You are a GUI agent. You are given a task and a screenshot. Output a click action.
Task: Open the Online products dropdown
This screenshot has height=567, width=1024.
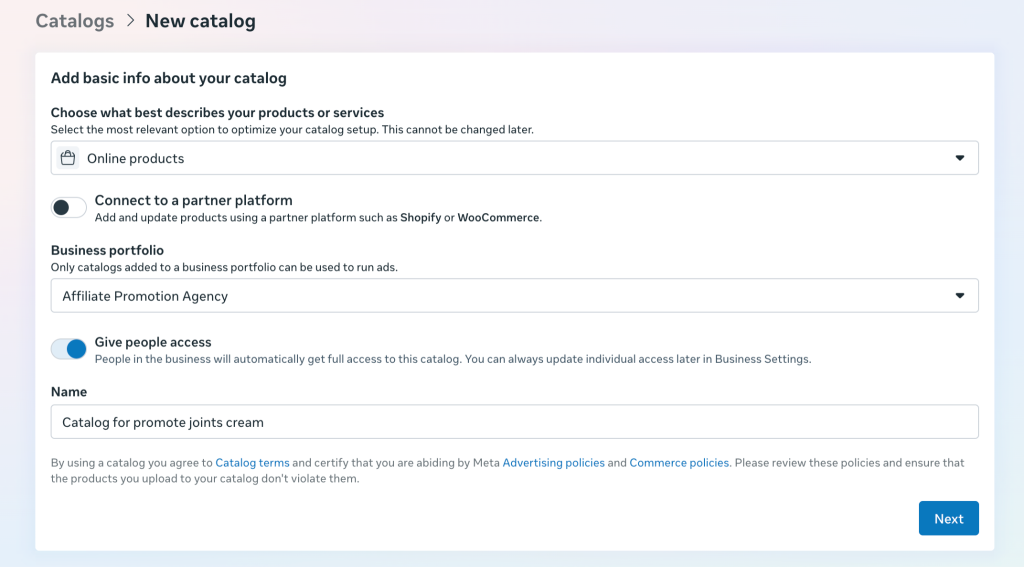point(515,158)
